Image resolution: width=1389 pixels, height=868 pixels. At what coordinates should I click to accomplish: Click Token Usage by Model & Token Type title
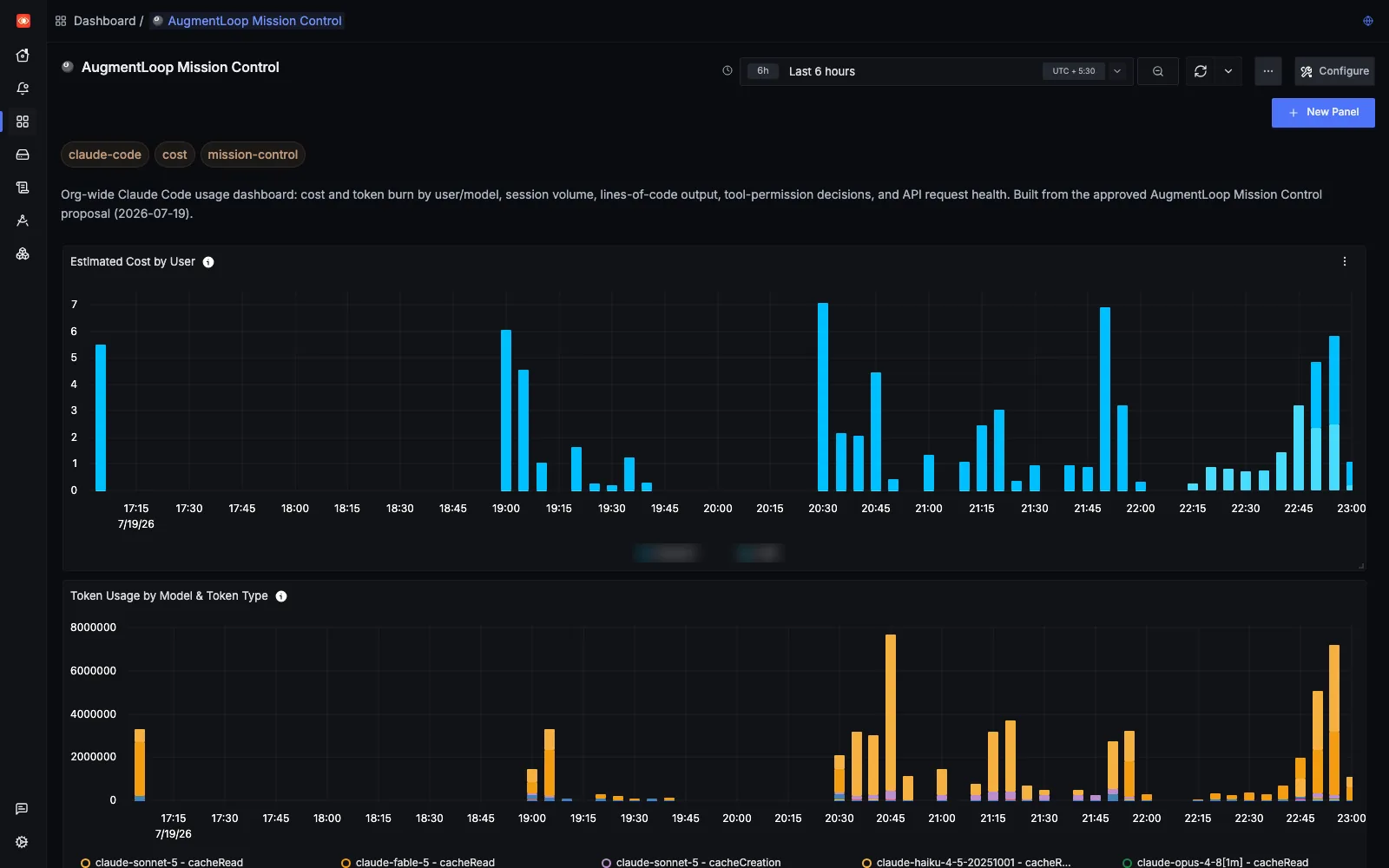169,595
